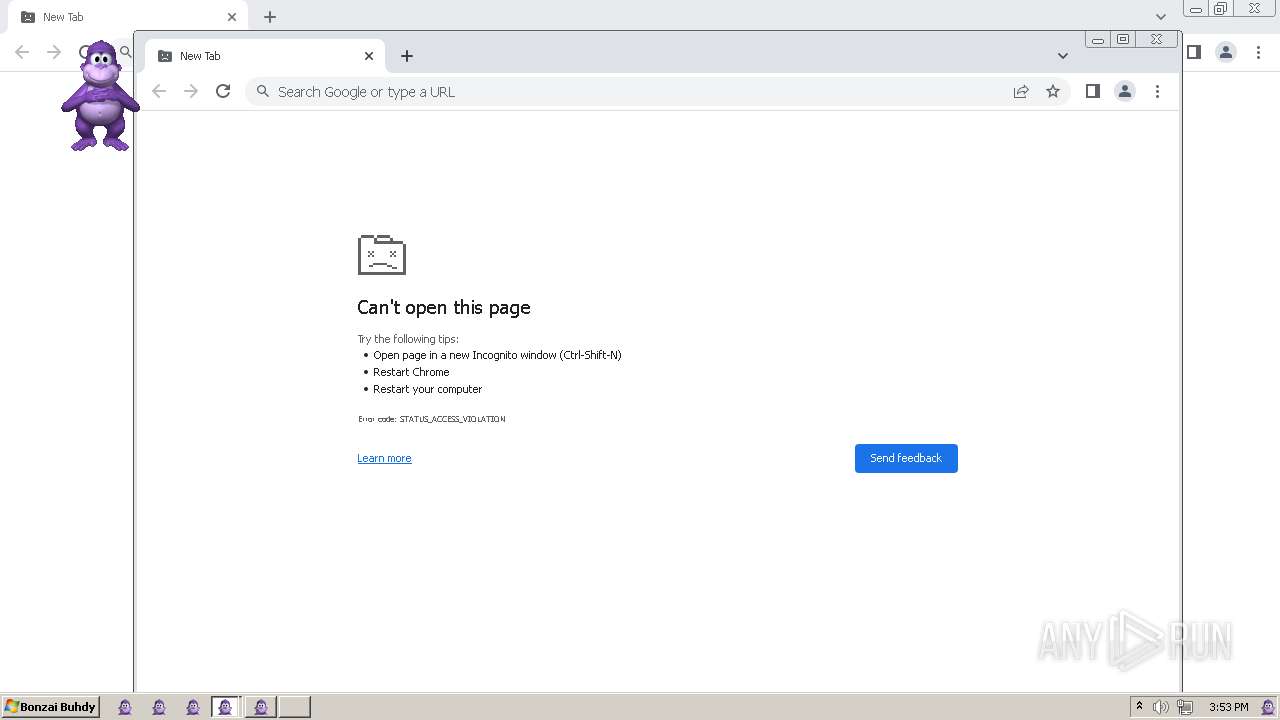Image resolution: width=1280 pixels, height=720 pixels.
Task: Bookmark this tab with the star icon
Action: pyautogui.click(x=1053, y=91)
